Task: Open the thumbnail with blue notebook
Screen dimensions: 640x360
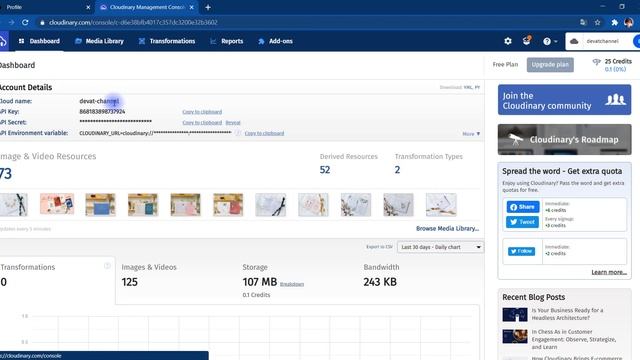Action: coord(100,204)
